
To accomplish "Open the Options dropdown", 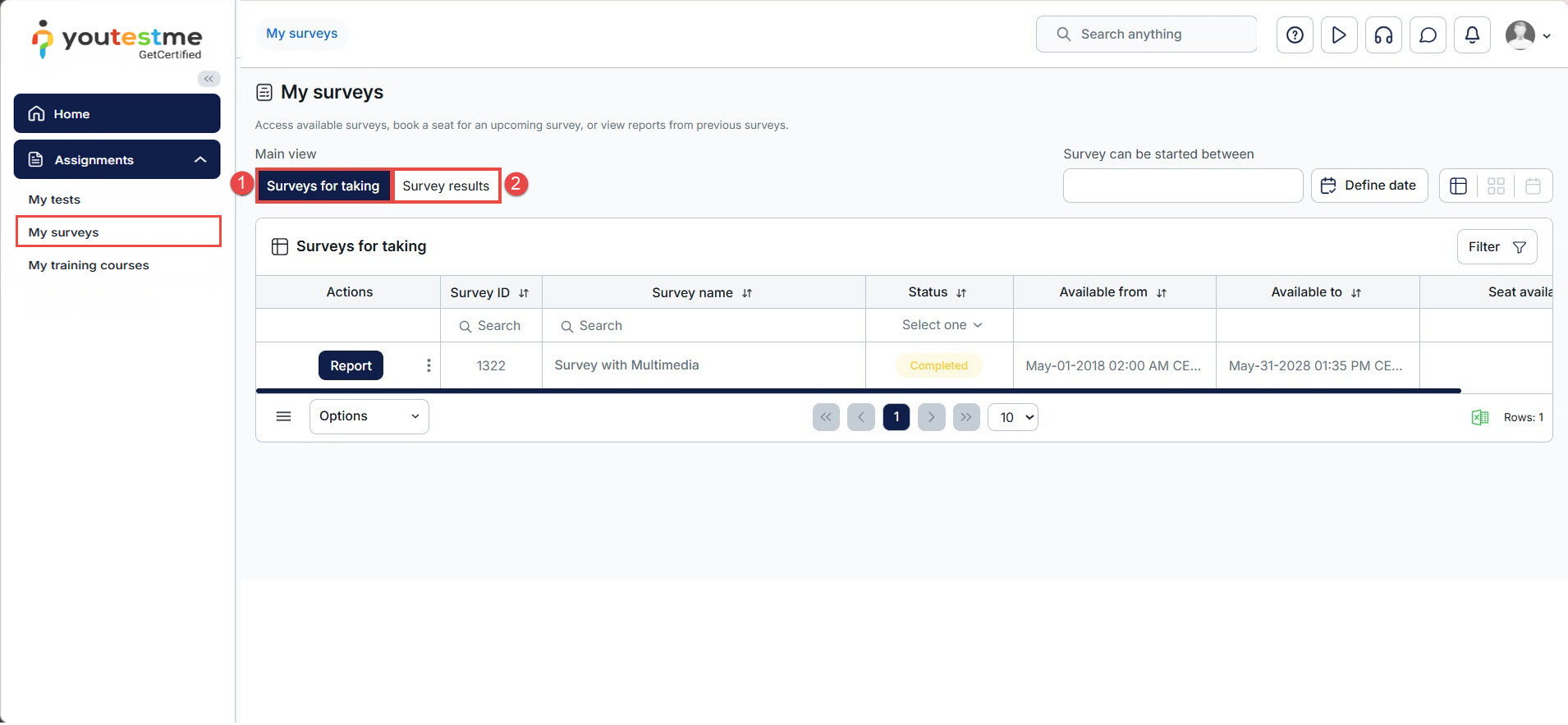I will 369,416.
